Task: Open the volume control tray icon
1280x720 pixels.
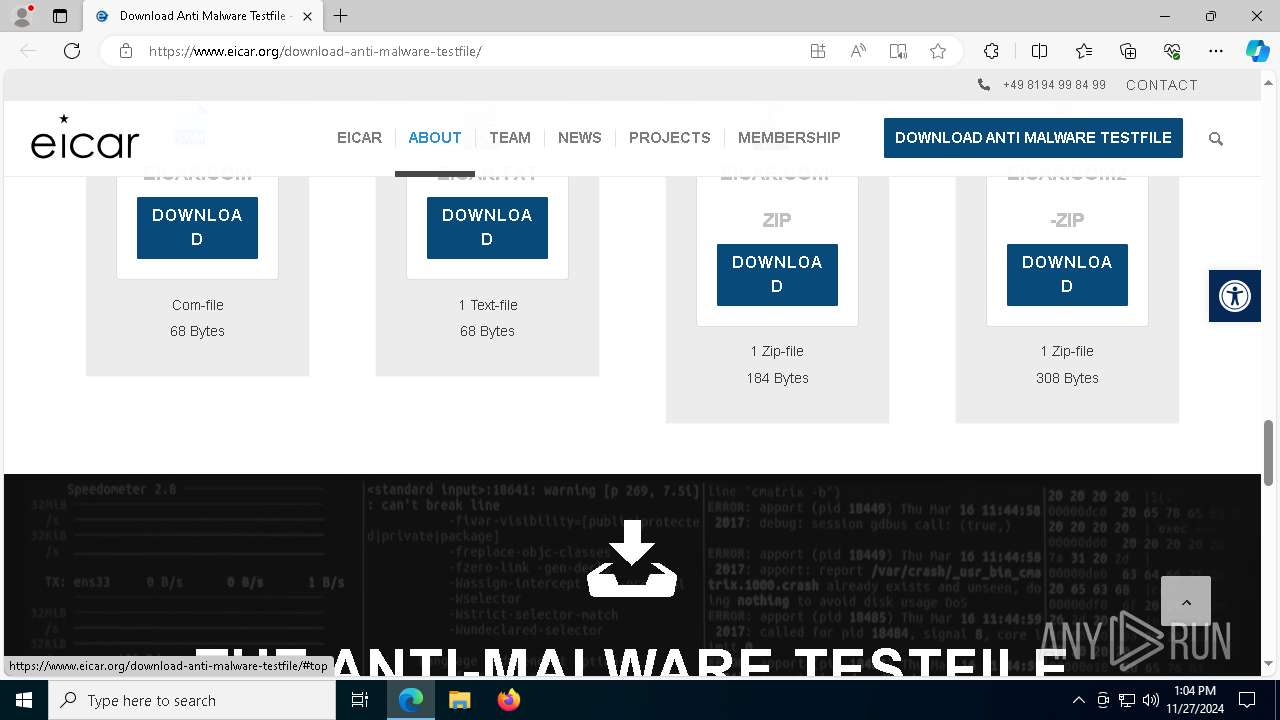Action: pos(1150,700)
